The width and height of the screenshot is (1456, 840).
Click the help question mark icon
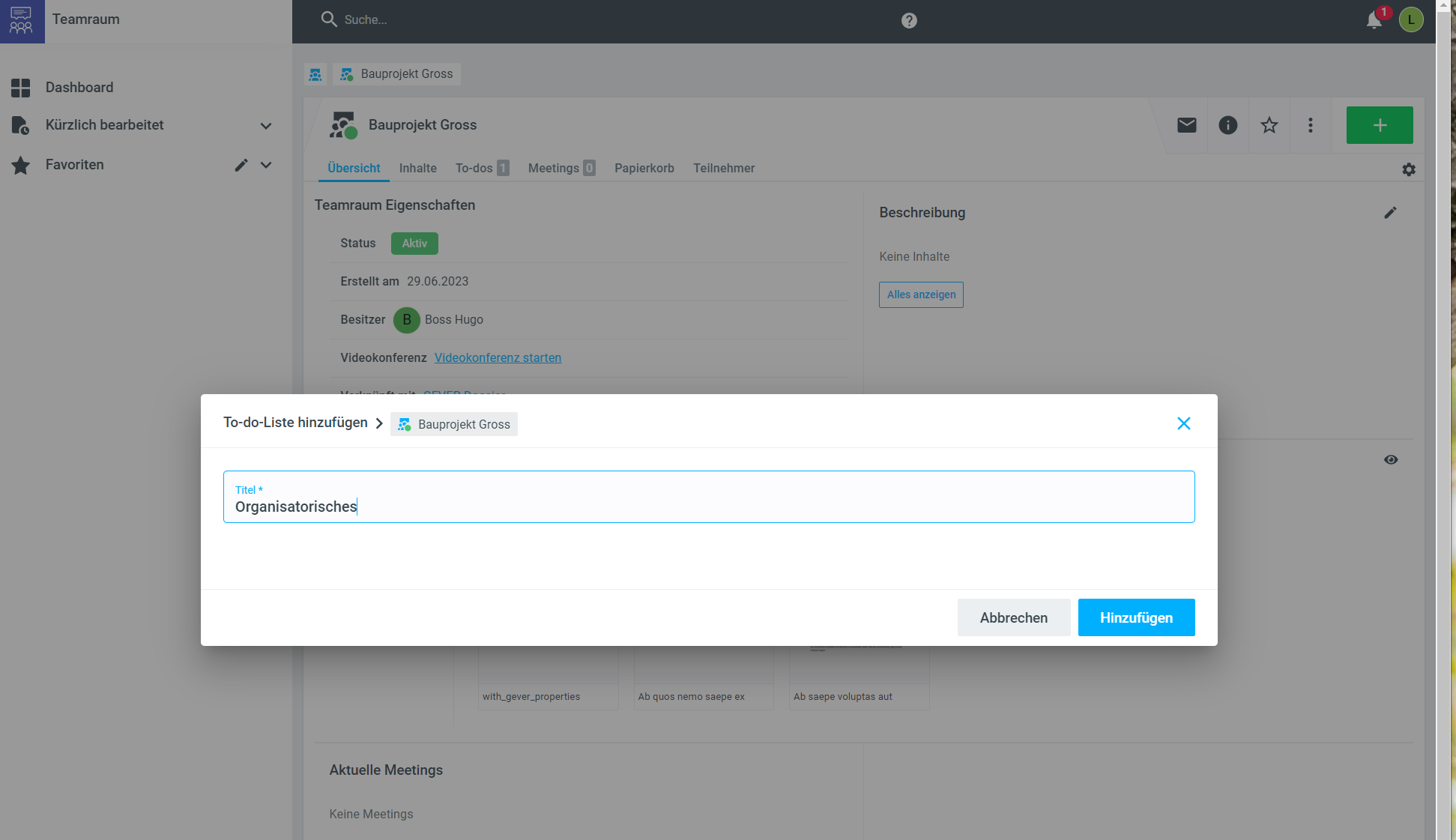click(908, 20)
